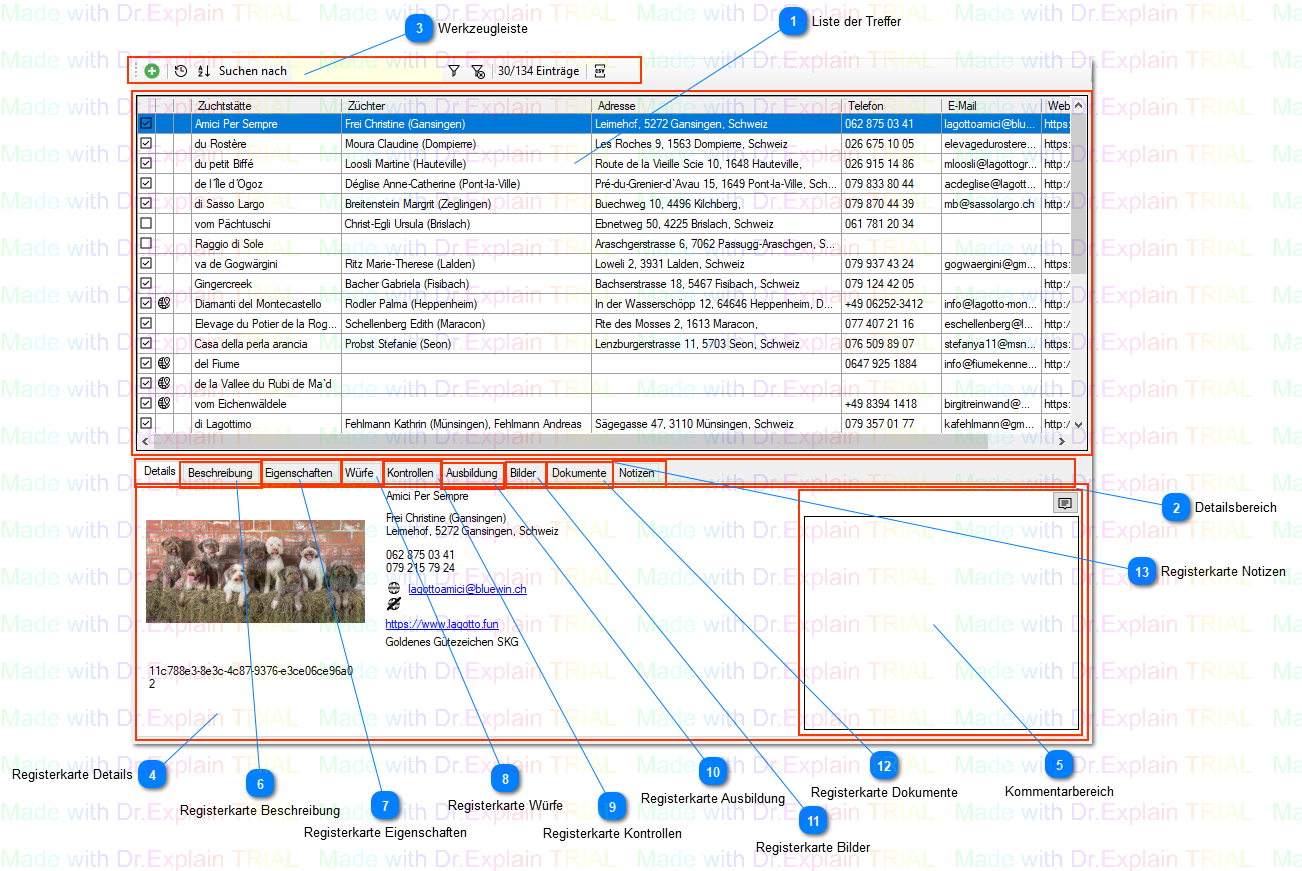
Task: Toggle checkbox for di Lagottimo row
Action: [146, 424]
